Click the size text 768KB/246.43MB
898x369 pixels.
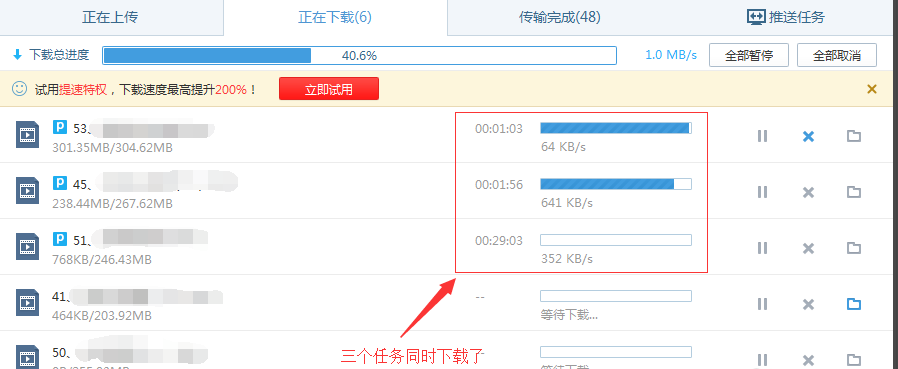[x=102, y=260]
